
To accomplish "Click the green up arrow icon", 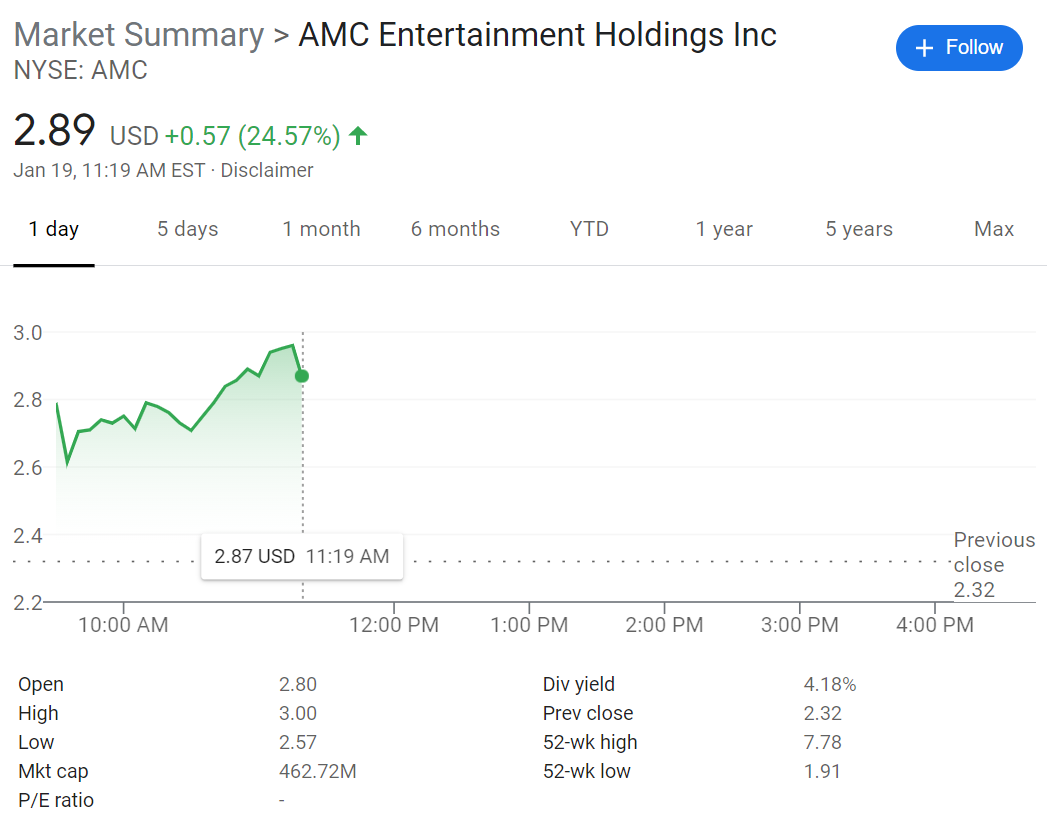I will (x=358, y=135).
